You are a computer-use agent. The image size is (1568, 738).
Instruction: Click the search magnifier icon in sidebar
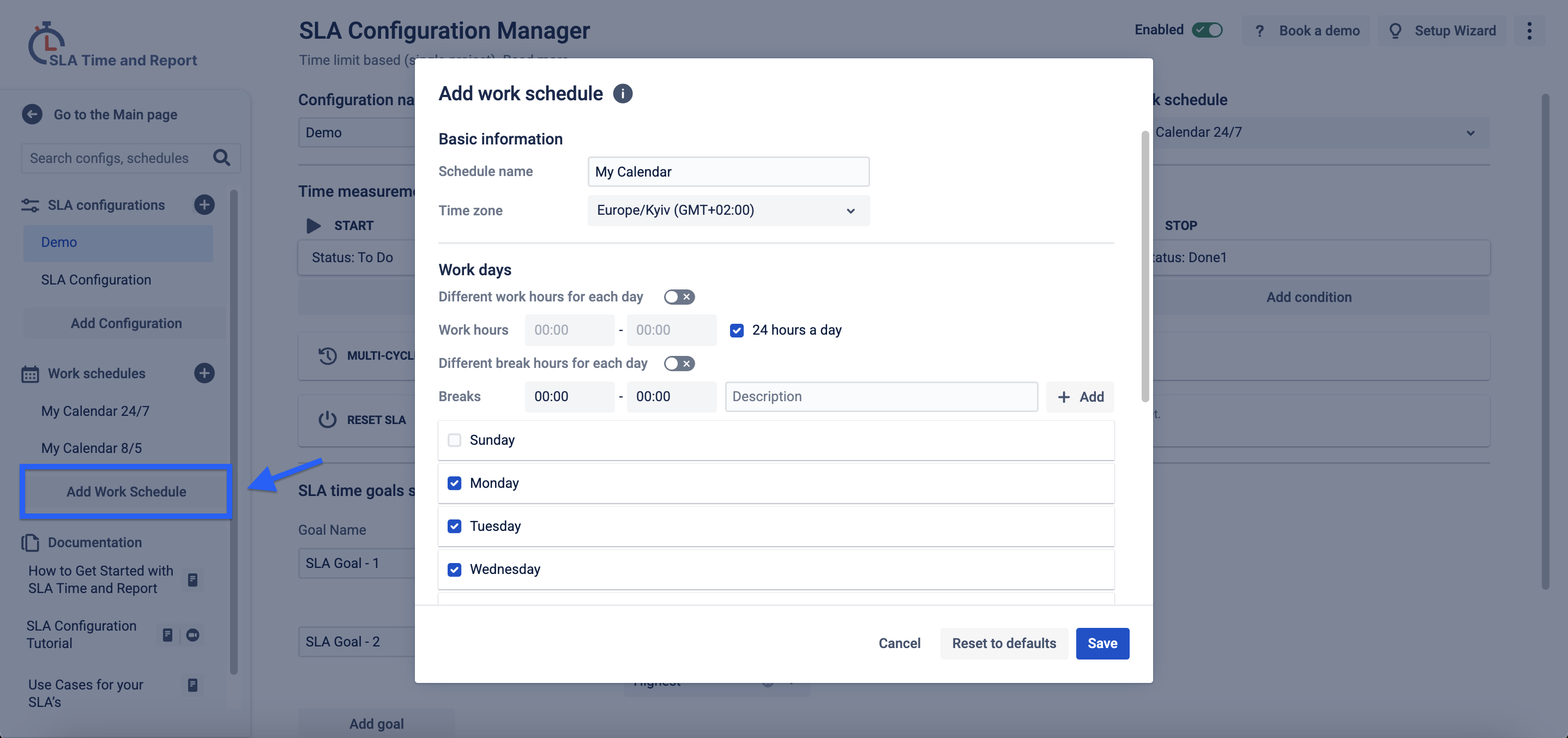221,158
